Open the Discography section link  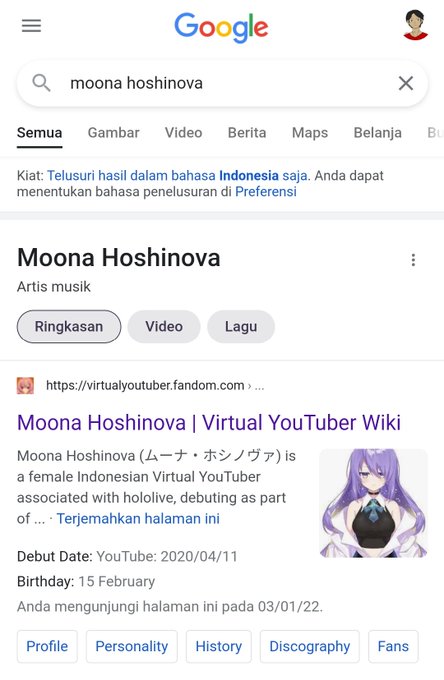point(310,646)
